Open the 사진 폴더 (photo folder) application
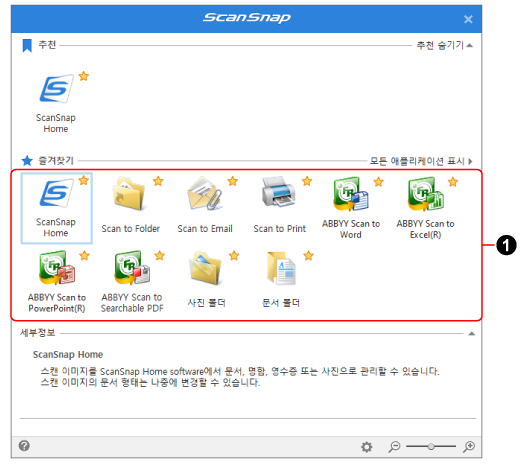 (x=206, y=279)
